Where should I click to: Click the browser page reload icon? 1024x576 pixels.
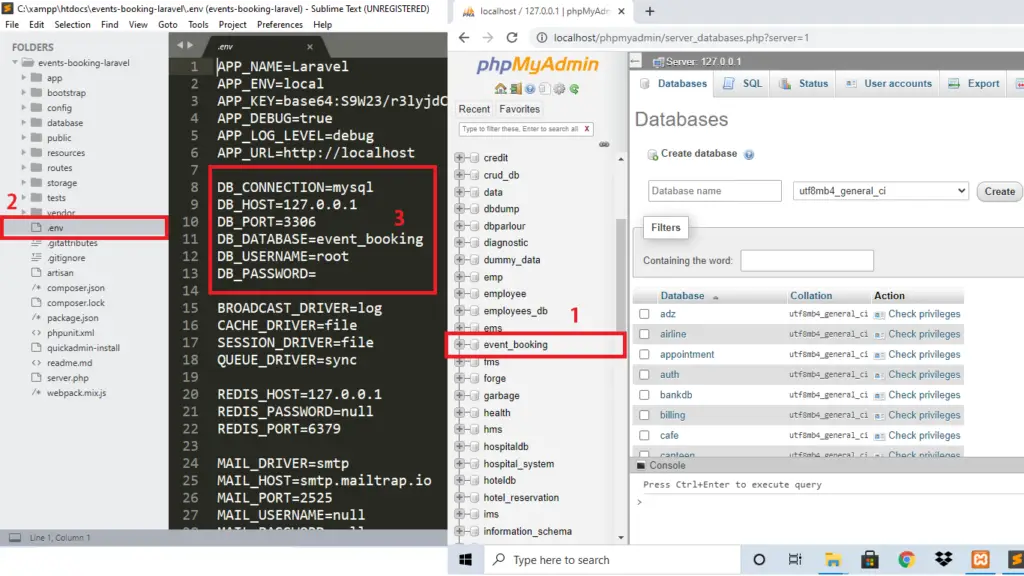point(512,37)
